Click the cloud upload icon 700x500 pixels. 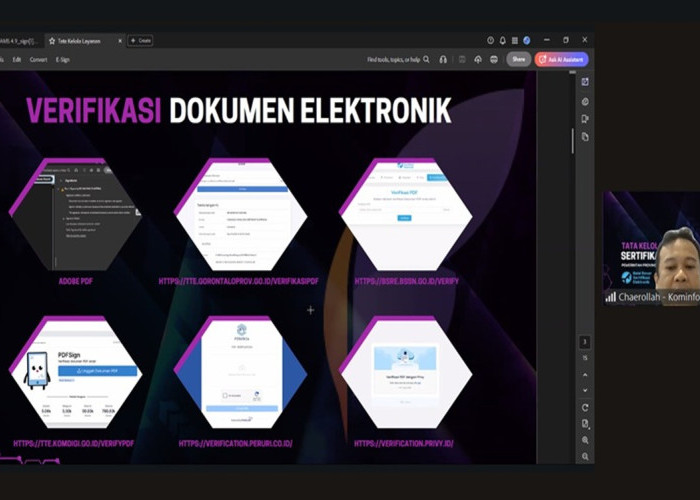point(478,59)
